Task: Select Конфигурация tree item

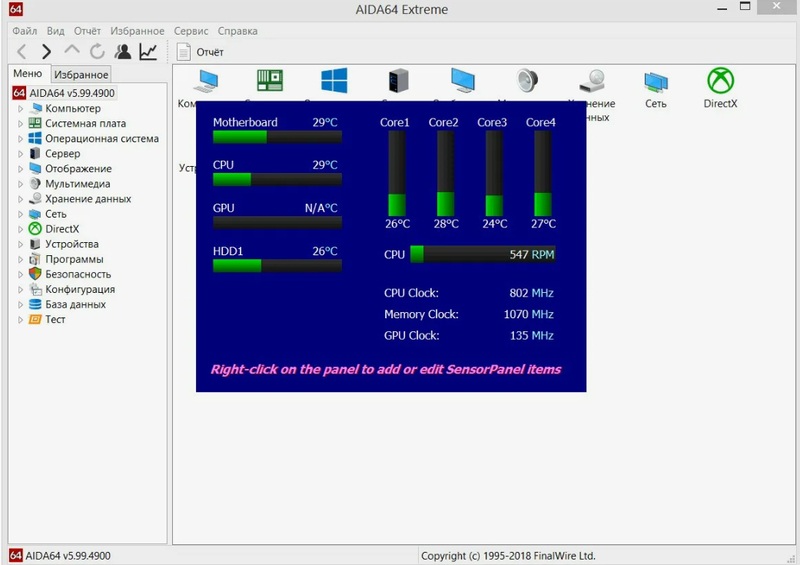Action: coord(80,289)
